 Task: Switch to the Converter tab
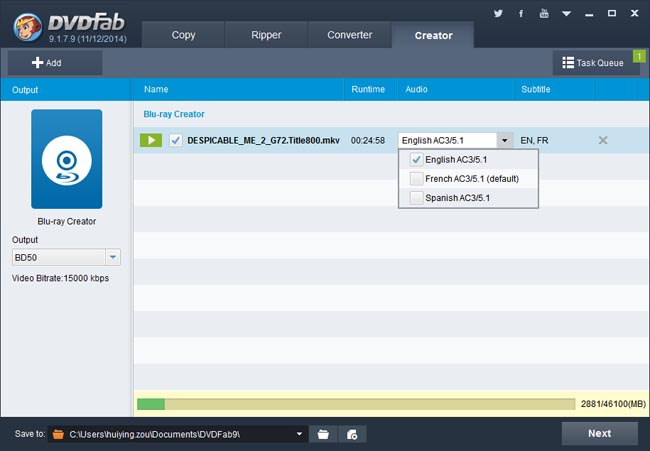[349, 35]
